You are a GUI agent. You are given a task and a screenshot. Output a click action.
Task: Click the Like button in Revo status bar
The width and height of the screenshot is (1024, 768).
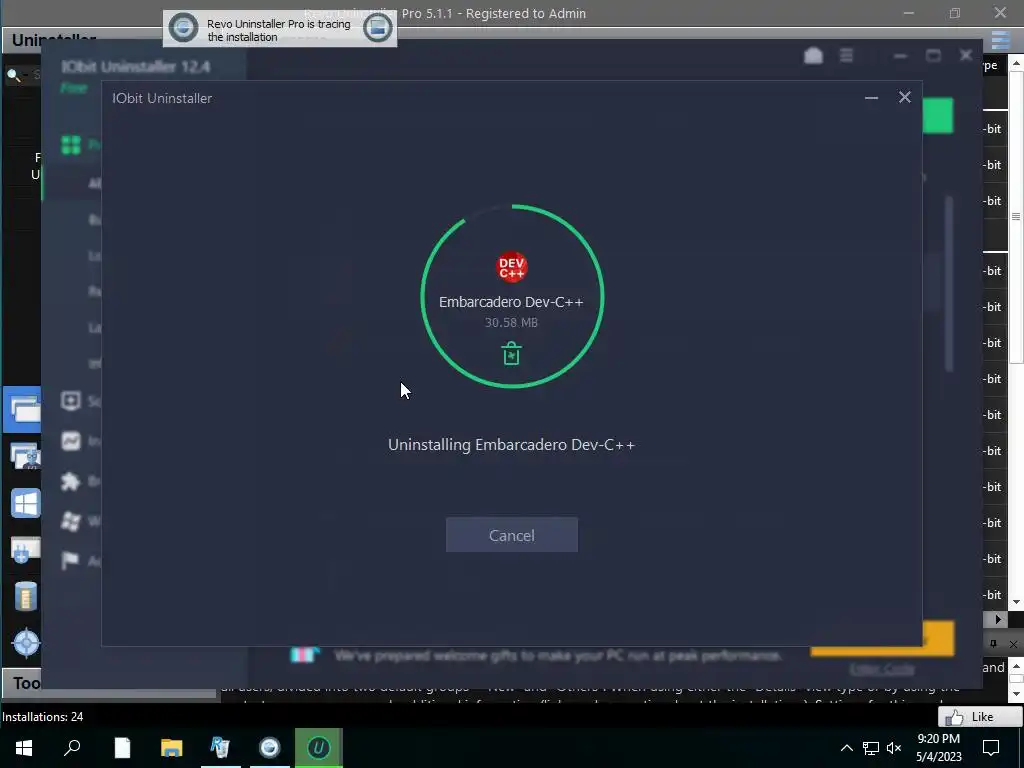(x=980, y=717)
